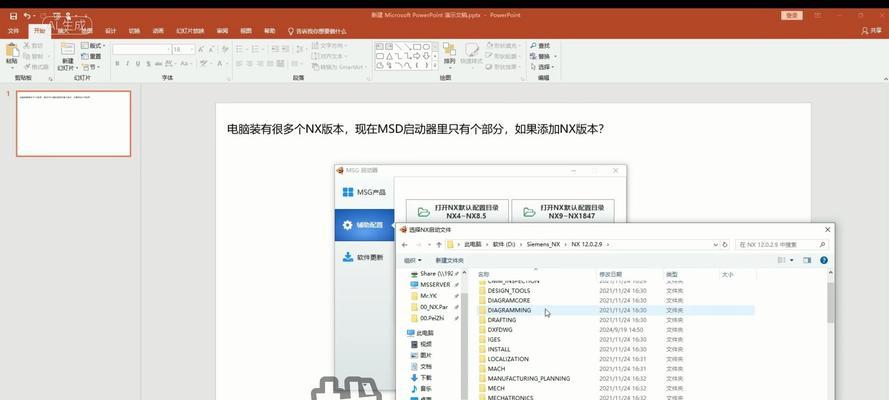Click Select in Editing group
This screenshot has height=400, width=889.
click(x=543, y=67)
